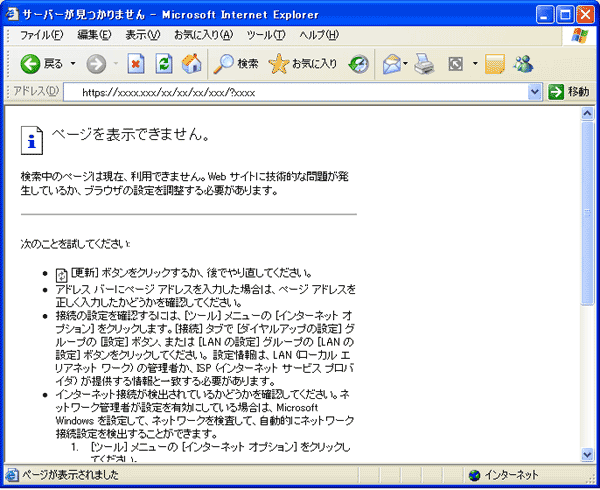Click the Forward arrow icon
Viewport: 600px width, 490px height.
coord(96,63)
